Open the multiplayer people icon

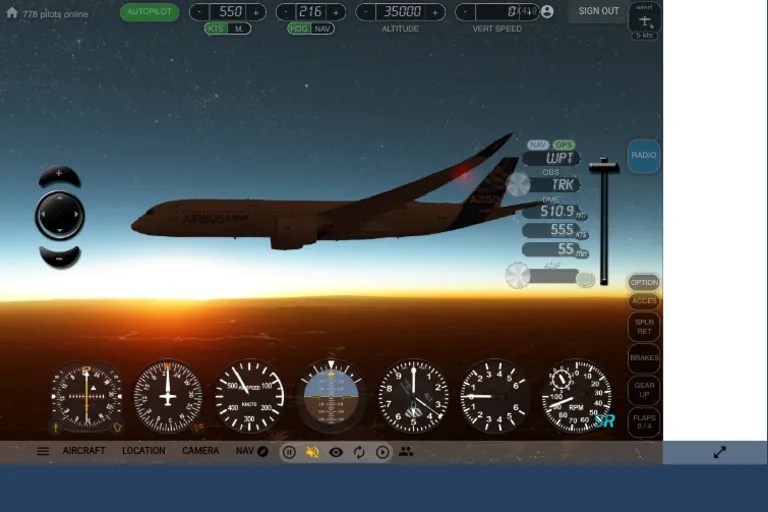406,451
